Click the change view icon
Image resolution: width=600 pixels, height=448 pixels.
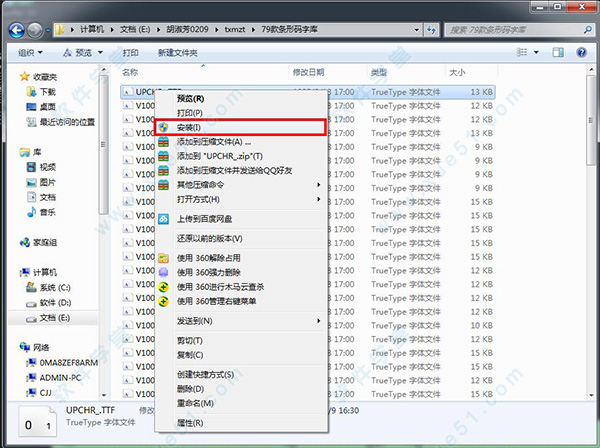[522, 52]
